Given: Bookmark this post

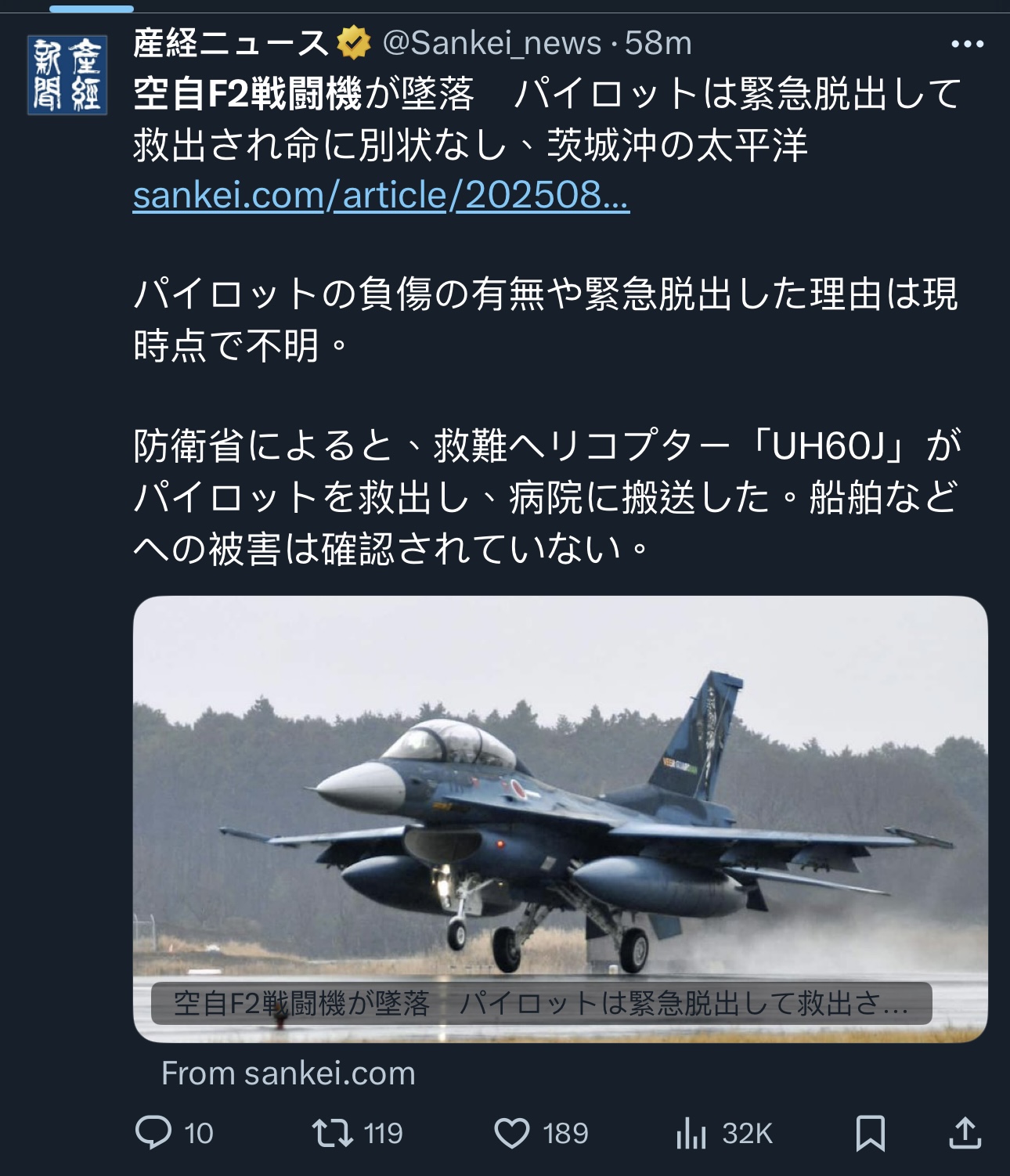Looking at the screenshot, I should (871, 1133).
